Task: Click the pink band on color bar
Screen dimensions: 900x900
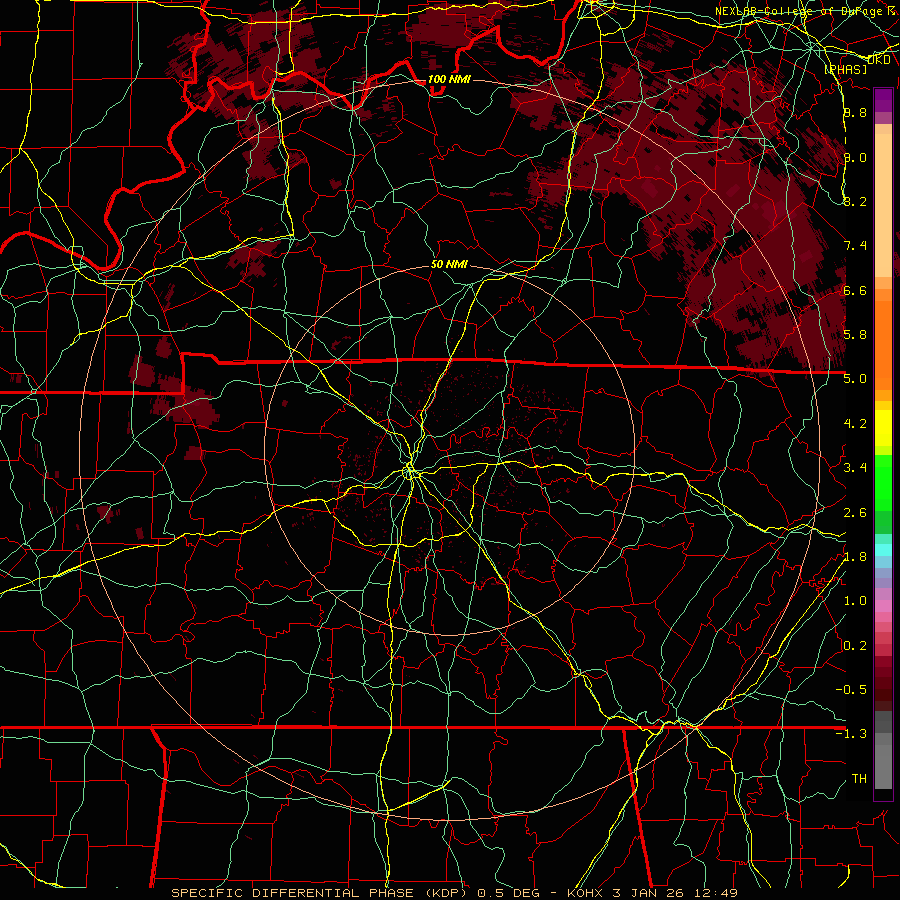Action: click(883, 606)
